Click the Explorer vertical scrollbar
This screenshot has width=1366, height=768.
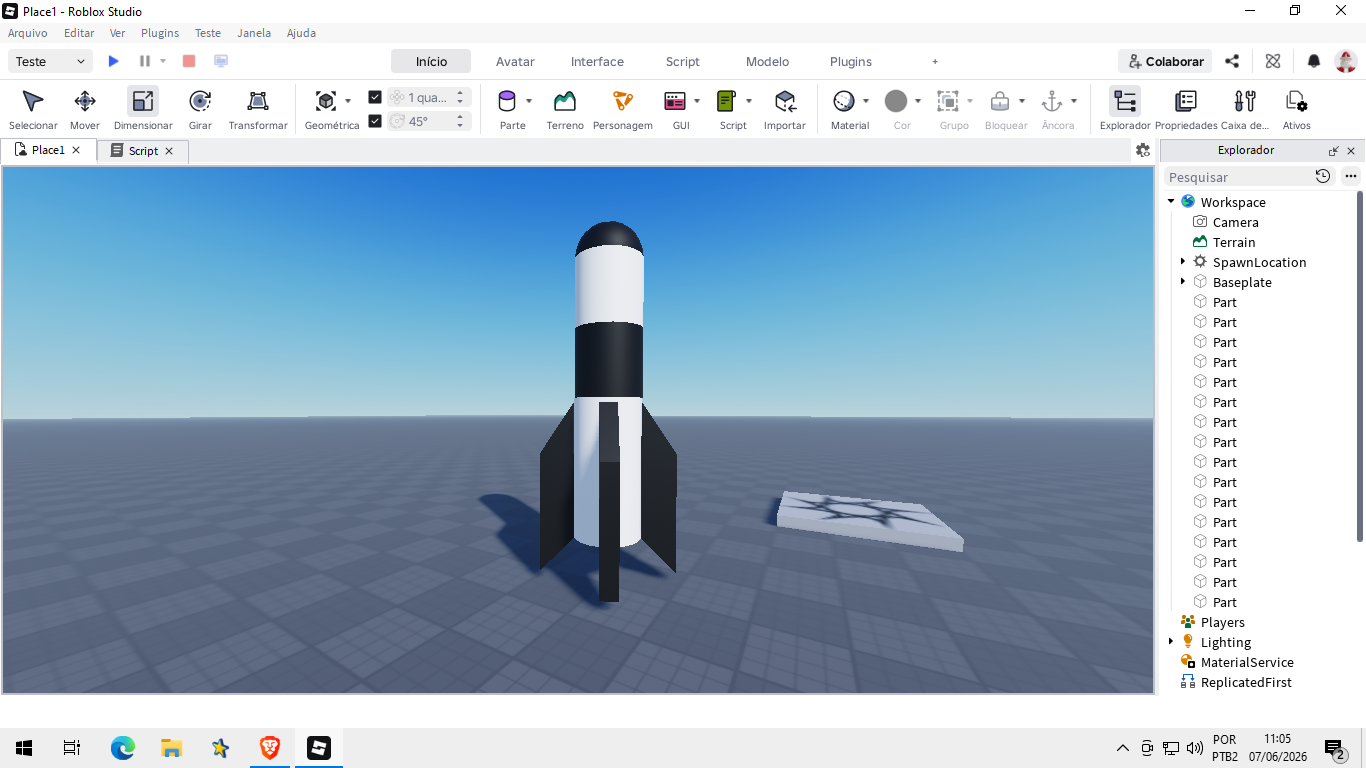[x=1359, y=367]
